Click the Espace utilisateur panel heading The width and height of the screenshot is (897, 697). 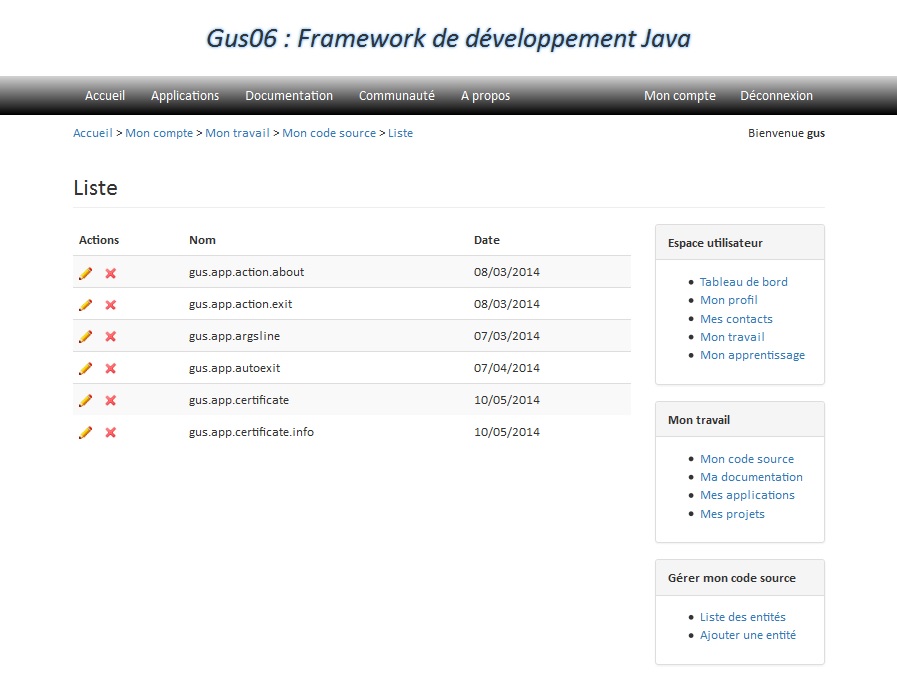click(x=715, y=243)
